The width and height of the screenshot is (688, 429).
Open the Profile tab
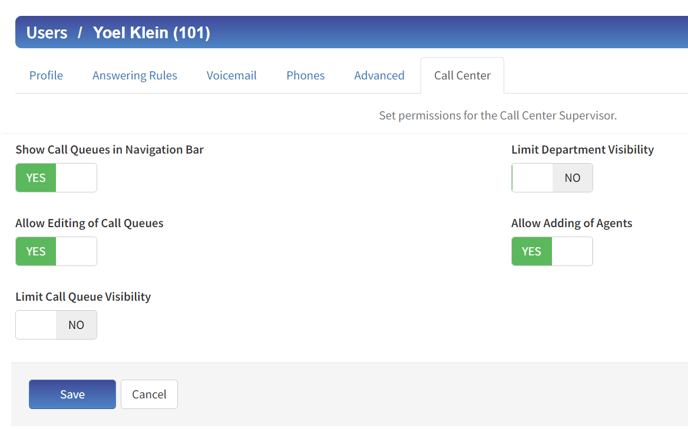[46, 75]
